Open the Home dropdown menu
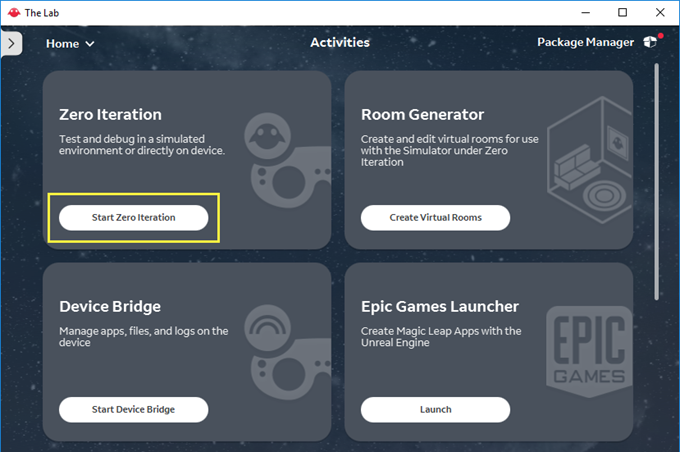Image resolution: width=680 pixels, height=452 pixels. tap(70, 44)
